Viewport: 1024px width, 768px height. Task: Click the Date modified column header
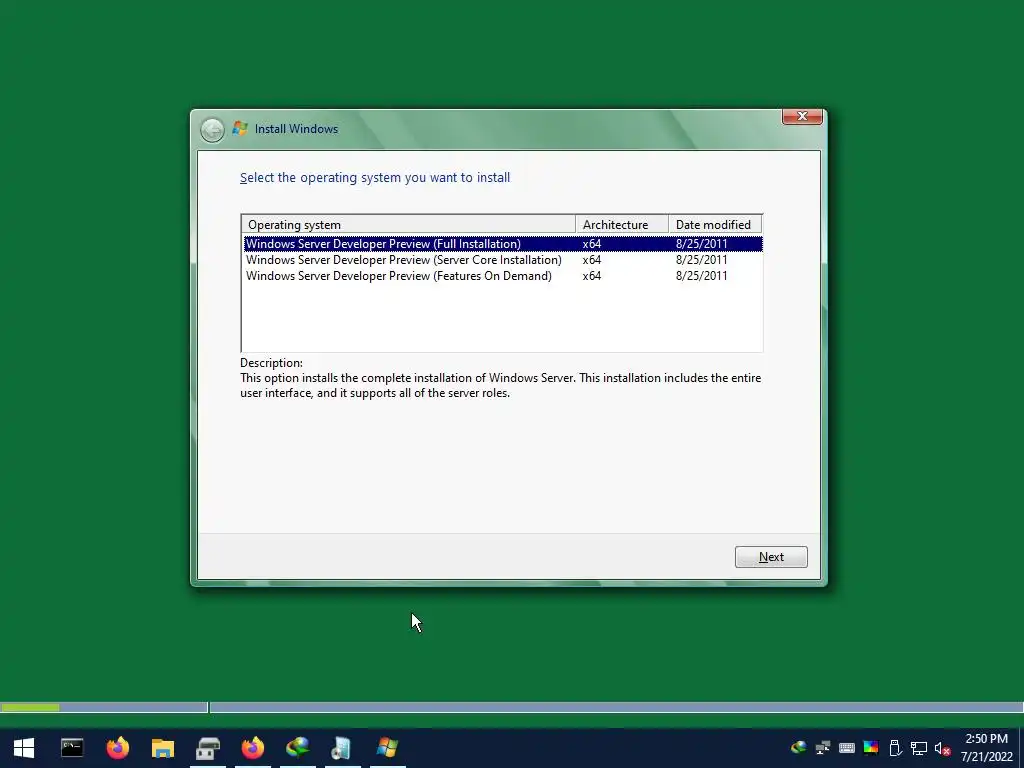pyautogui.click(x=715, y=225)
